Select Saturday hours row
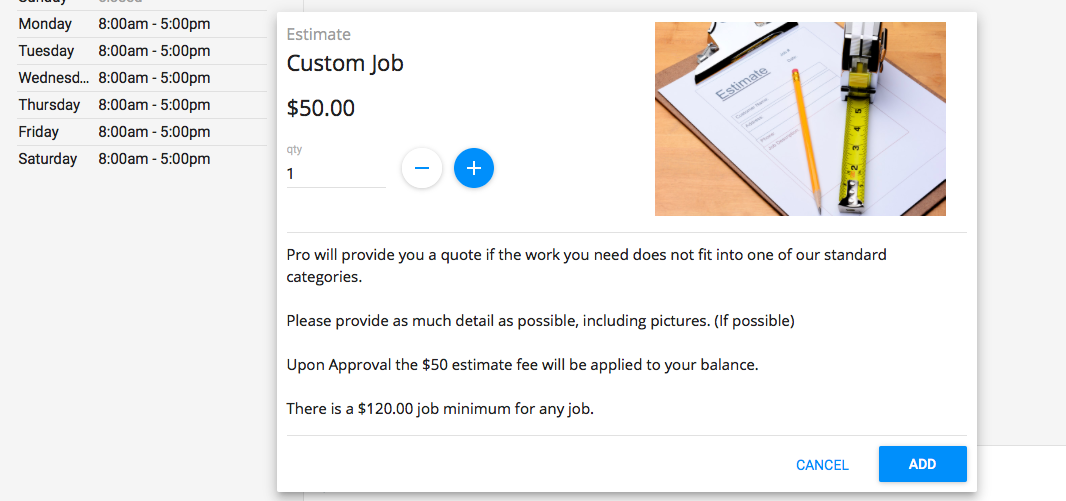This screenshot has width=1066, height=501. coord(141,159)
